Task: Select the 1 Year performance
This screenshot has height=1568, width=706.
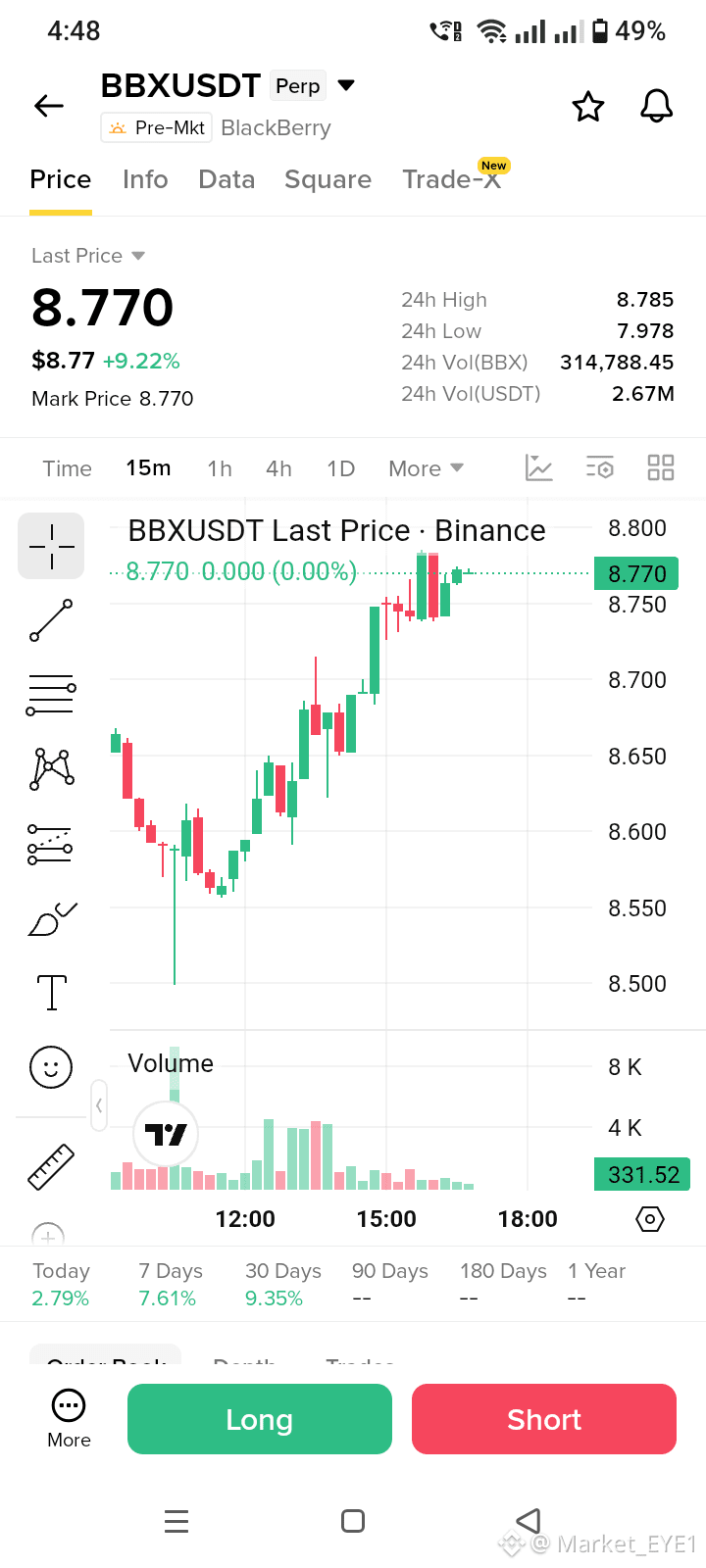Action: point(596,1284)
